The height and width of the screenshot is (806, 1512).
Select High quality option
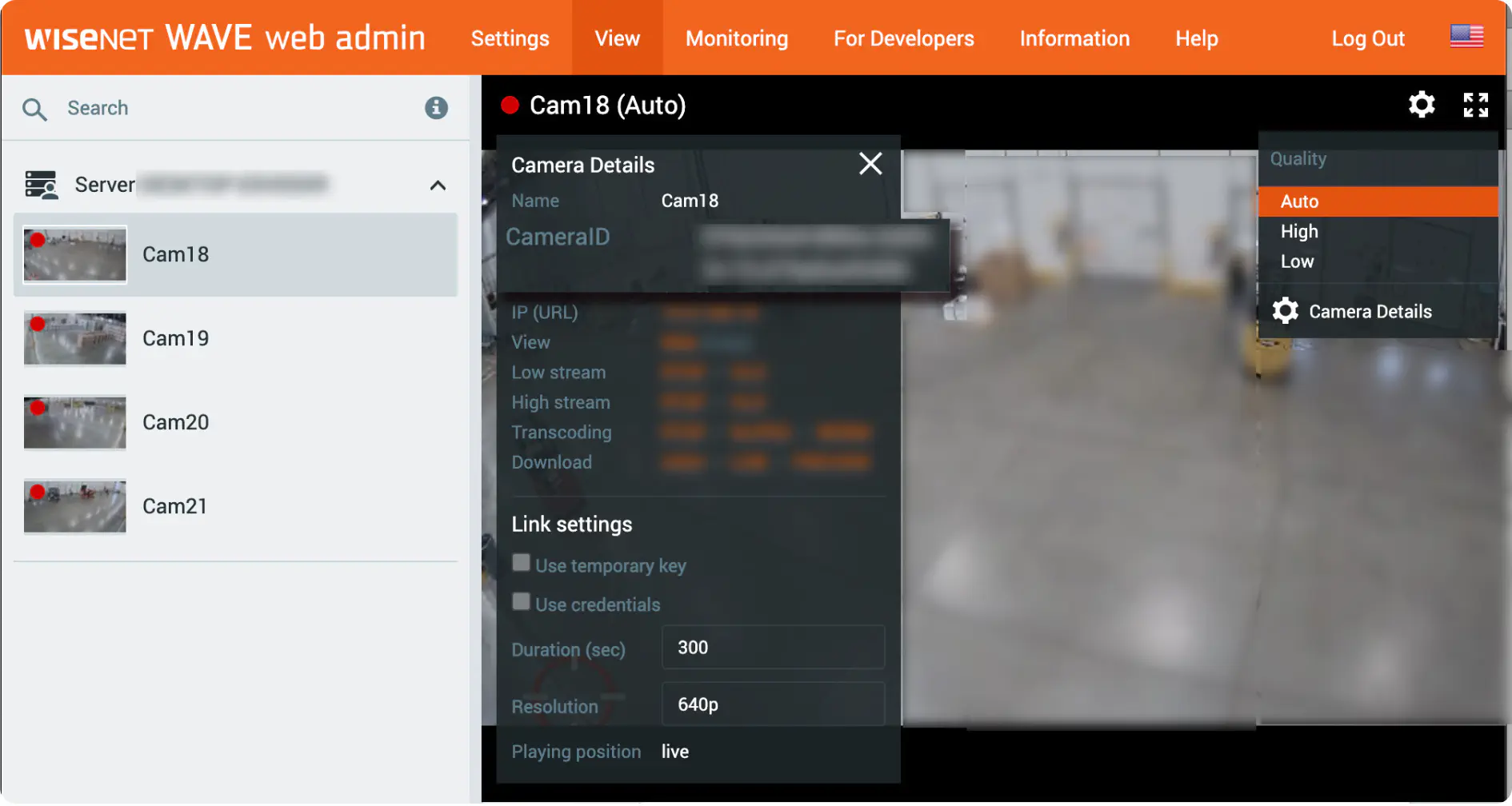point(1378,232)
